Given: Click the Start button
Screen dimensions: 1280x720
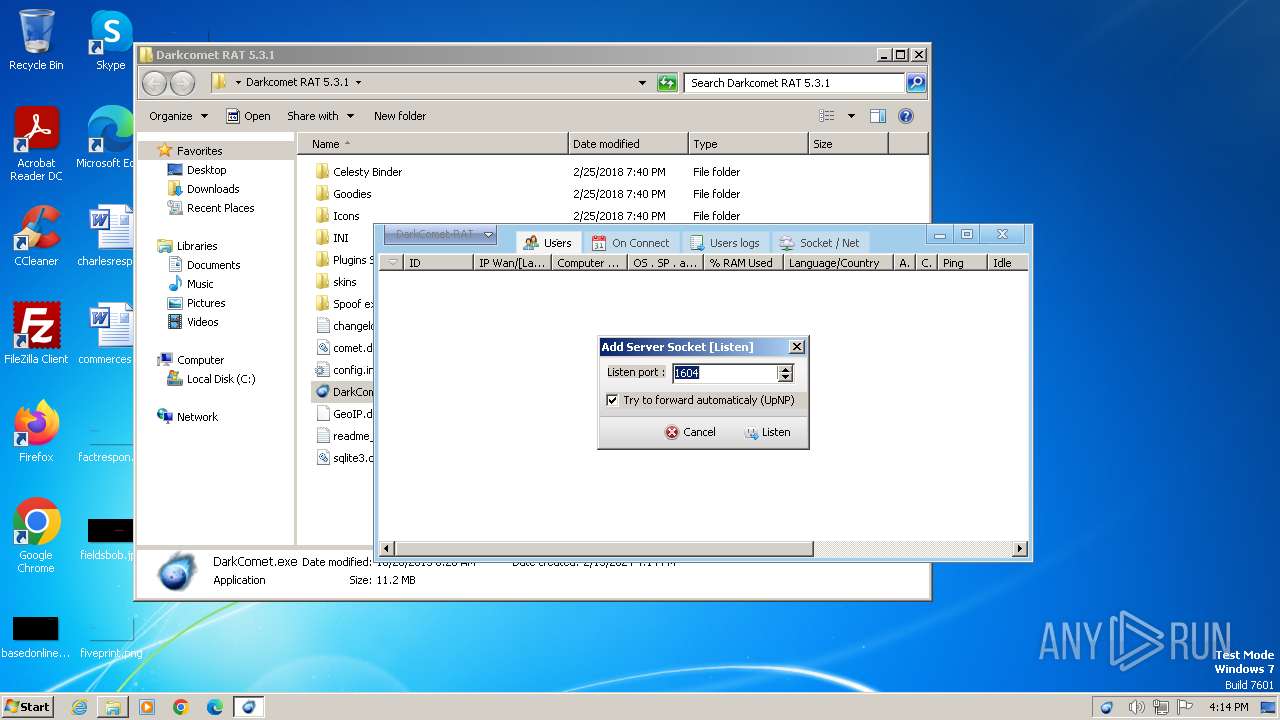Looking at the screenshot, I should click(27, 706).
